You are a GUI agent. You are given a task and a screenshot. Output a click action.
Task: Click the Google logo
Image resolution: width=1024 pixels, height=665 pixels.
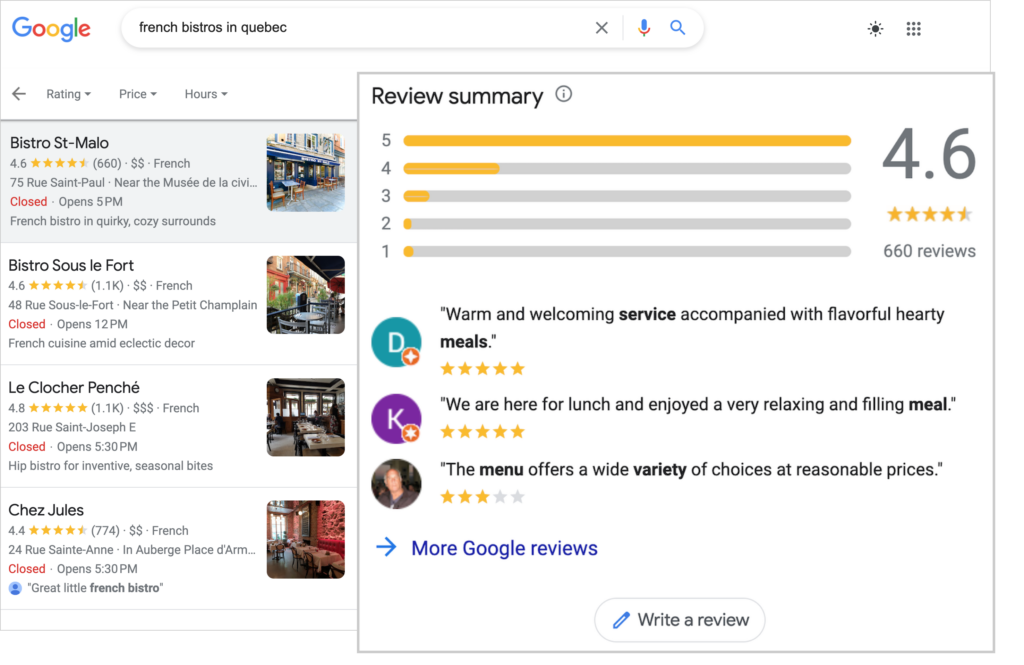pos(51,28)
